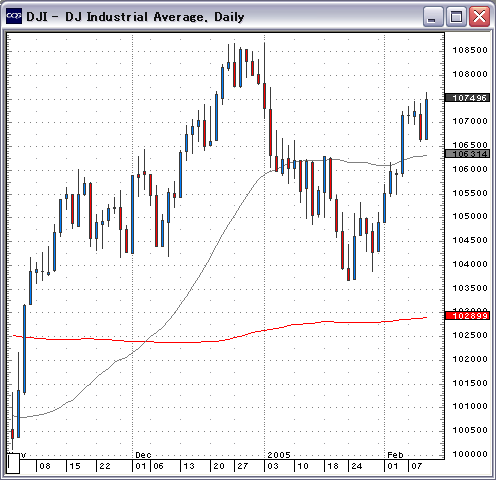Viewport: 496px width, 480px height.
Task: Click the 104500 price axis label
Action: [470, 240]
